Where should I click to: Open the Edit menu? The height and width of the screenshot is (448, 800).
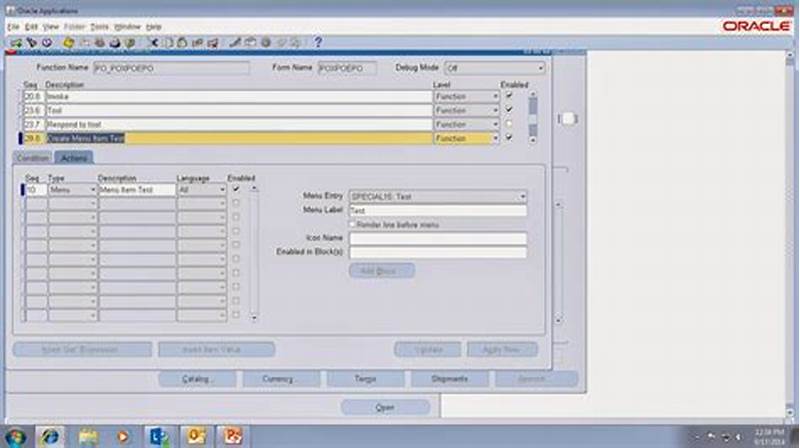(x=32, y=27)
